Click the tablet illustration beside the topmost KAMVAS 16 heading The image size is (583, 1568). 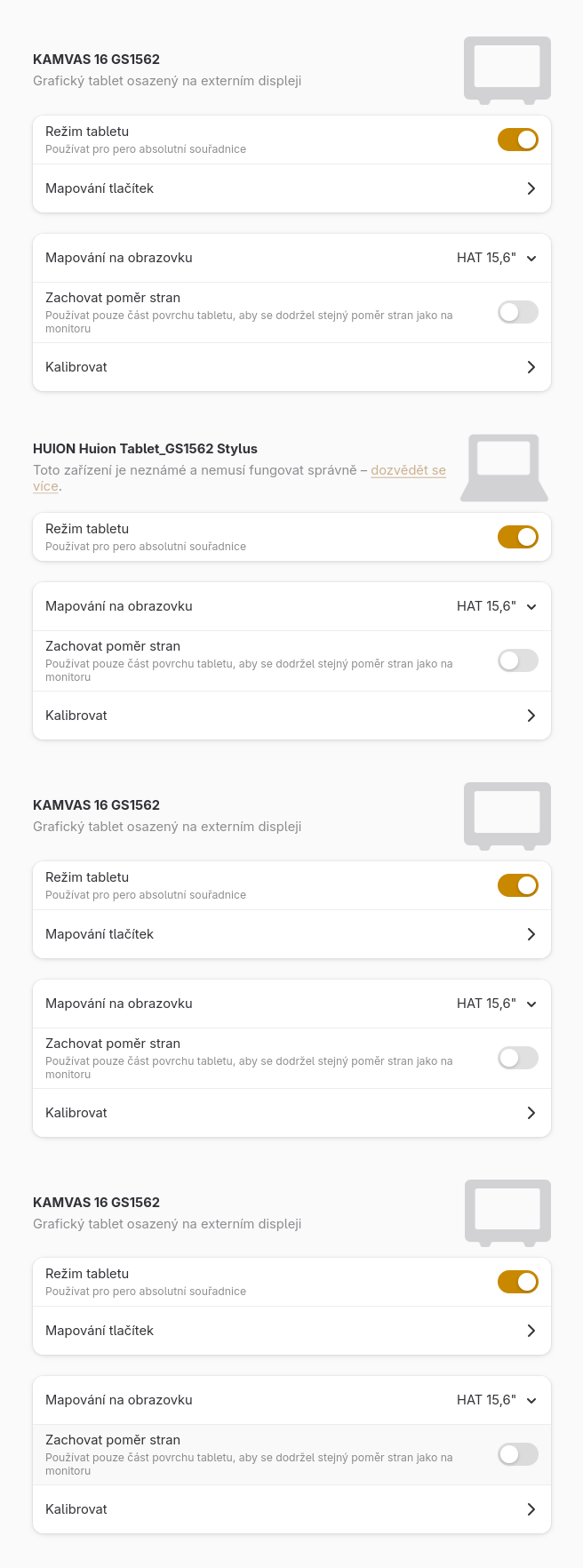[507, 69]
